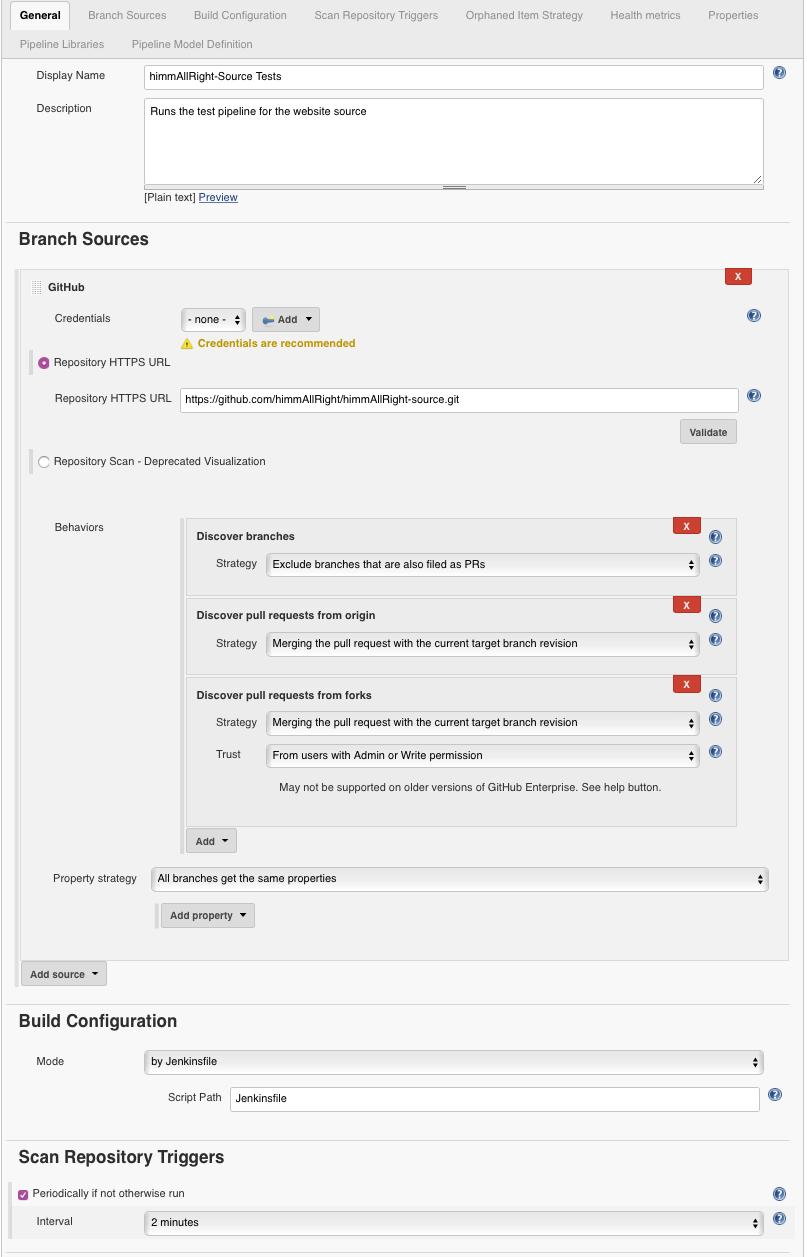Open the Property strategy dropdown

tap(459, 879)
